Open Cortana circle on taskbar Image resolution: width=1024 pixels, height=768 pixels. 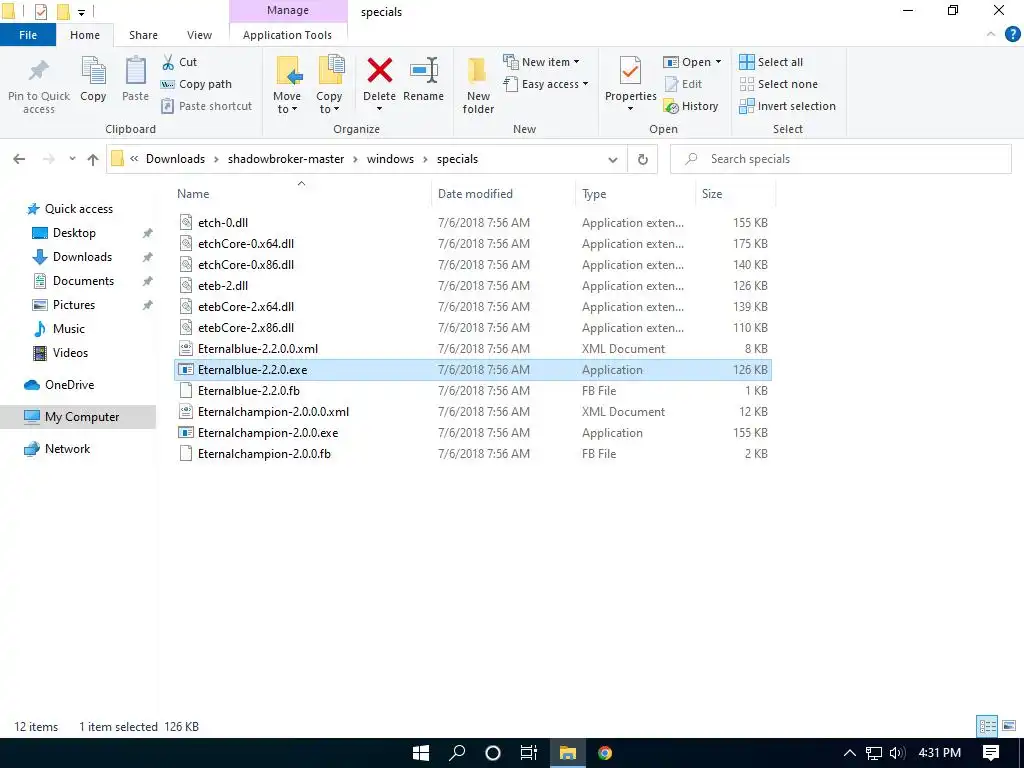(x=493, y=753)
